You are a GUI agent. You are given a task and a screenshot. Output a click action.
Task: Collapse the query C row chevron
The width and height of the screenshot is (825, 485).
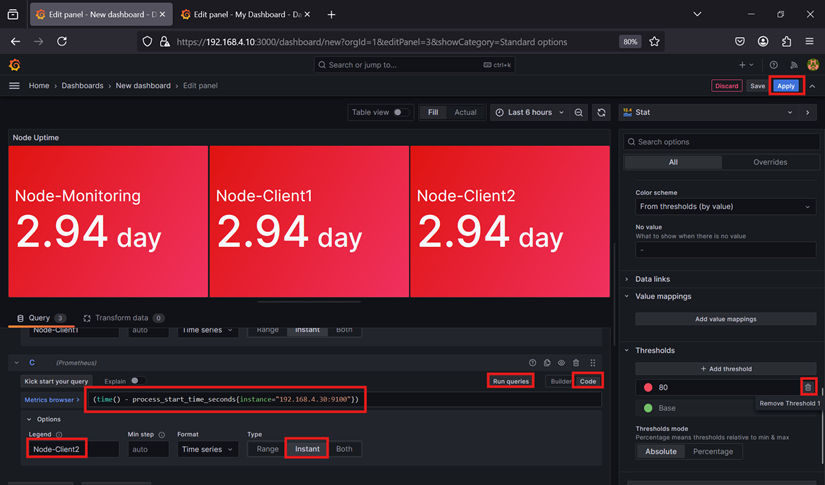pyautogui.click(x=16, y=363)
